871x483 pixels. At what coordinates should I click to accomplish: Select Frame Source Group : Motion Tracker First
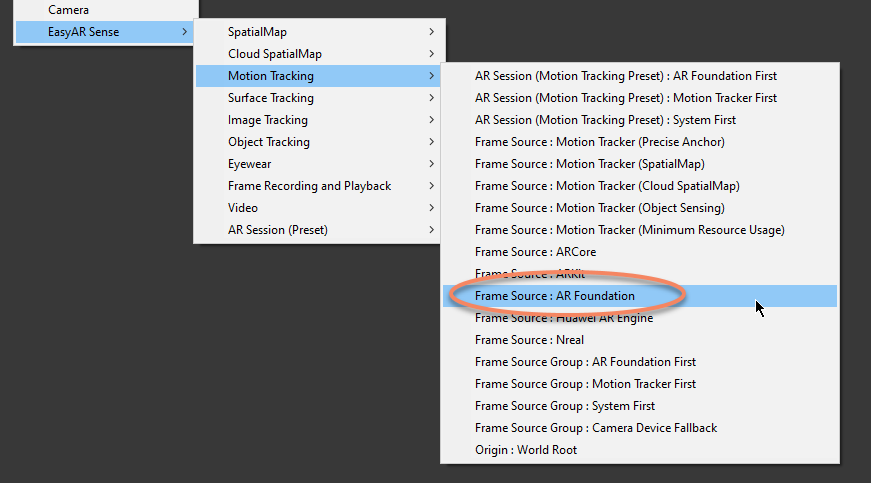click(640, 384)
